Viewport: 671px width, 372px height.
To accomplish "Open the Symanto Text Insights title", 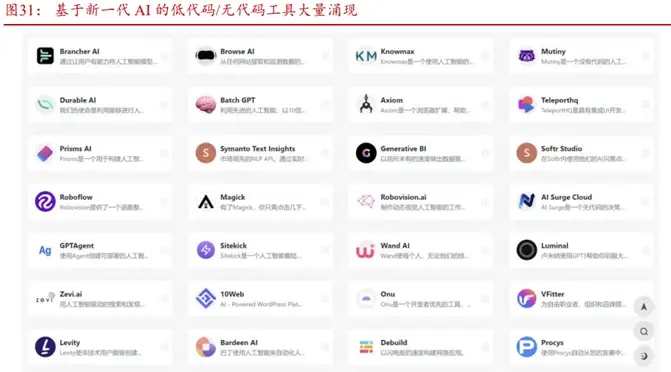I will [x=258, y=149].
